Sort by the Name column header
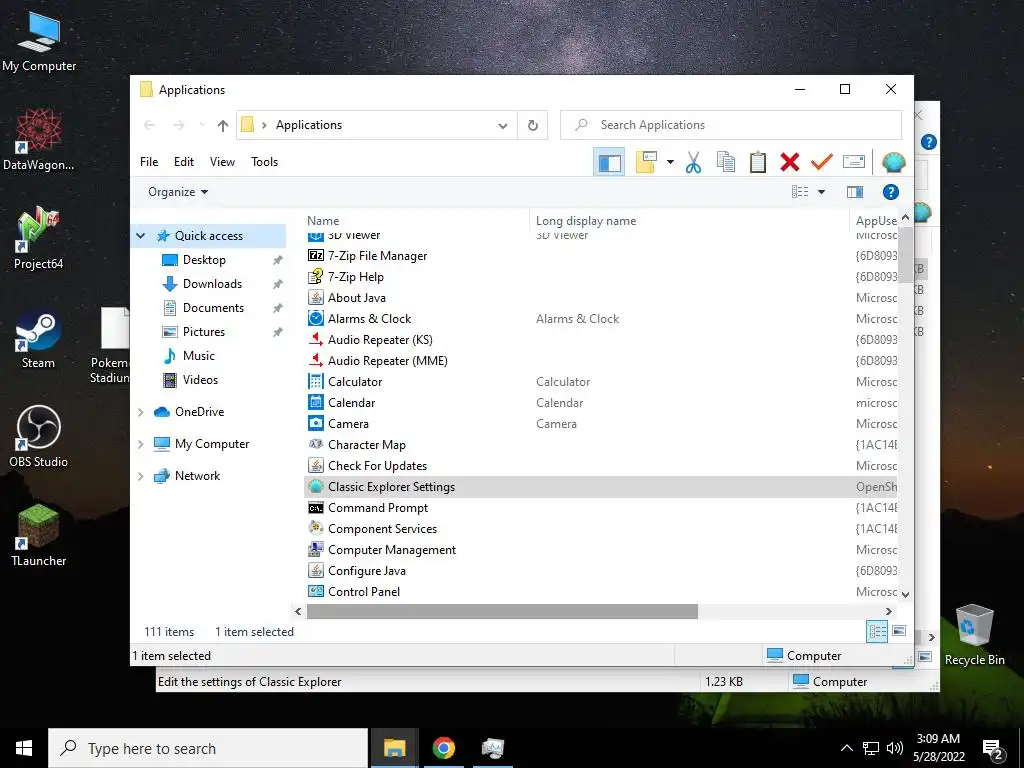The height and width of the screenshot is (768, 1024). pyautogui.click(x=417, y=221)
